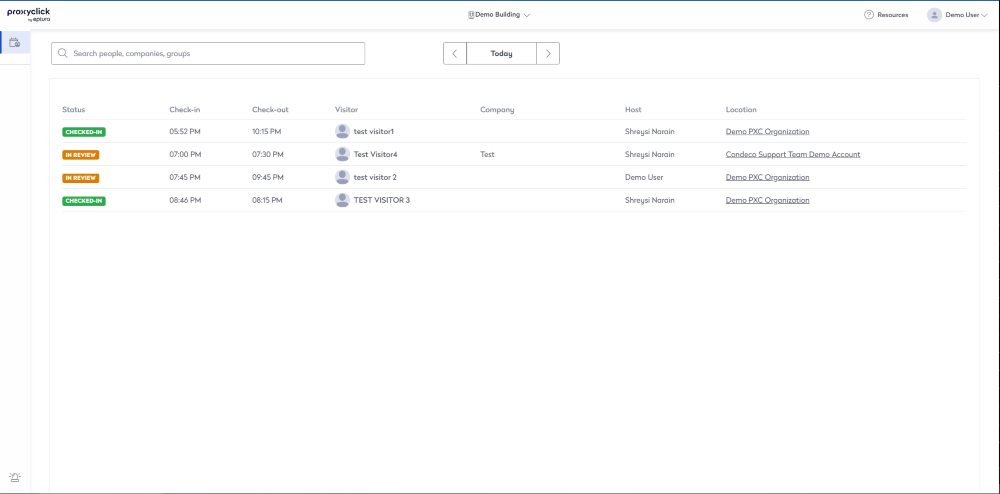Click the avatar of Test Visitor4
This screenshot has height=494, width=1000.
(342, 154)
